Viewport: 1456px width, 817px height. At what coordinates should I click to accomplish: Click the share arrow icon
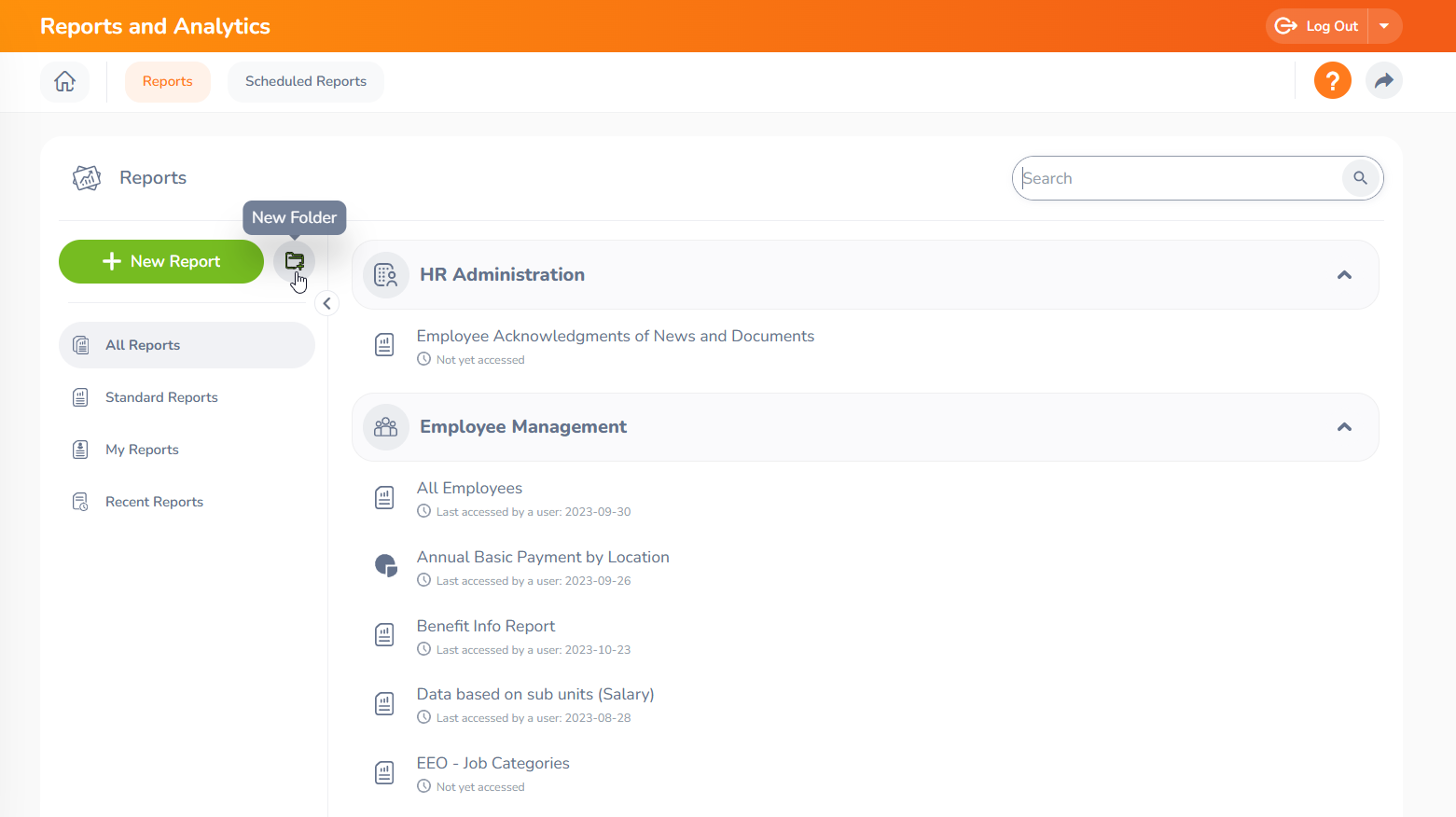tap(1383, 80)
